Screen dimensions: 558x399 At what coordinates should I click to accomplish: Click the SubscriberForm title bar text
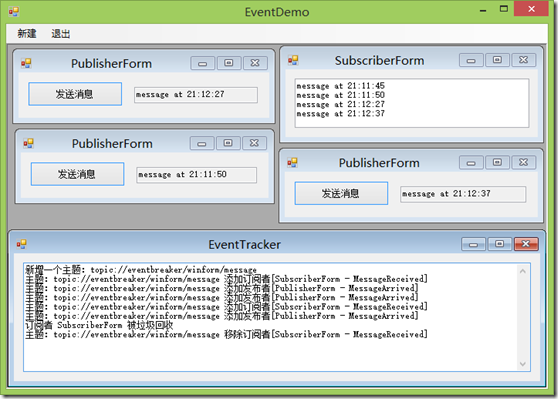(x=379, y=61)
